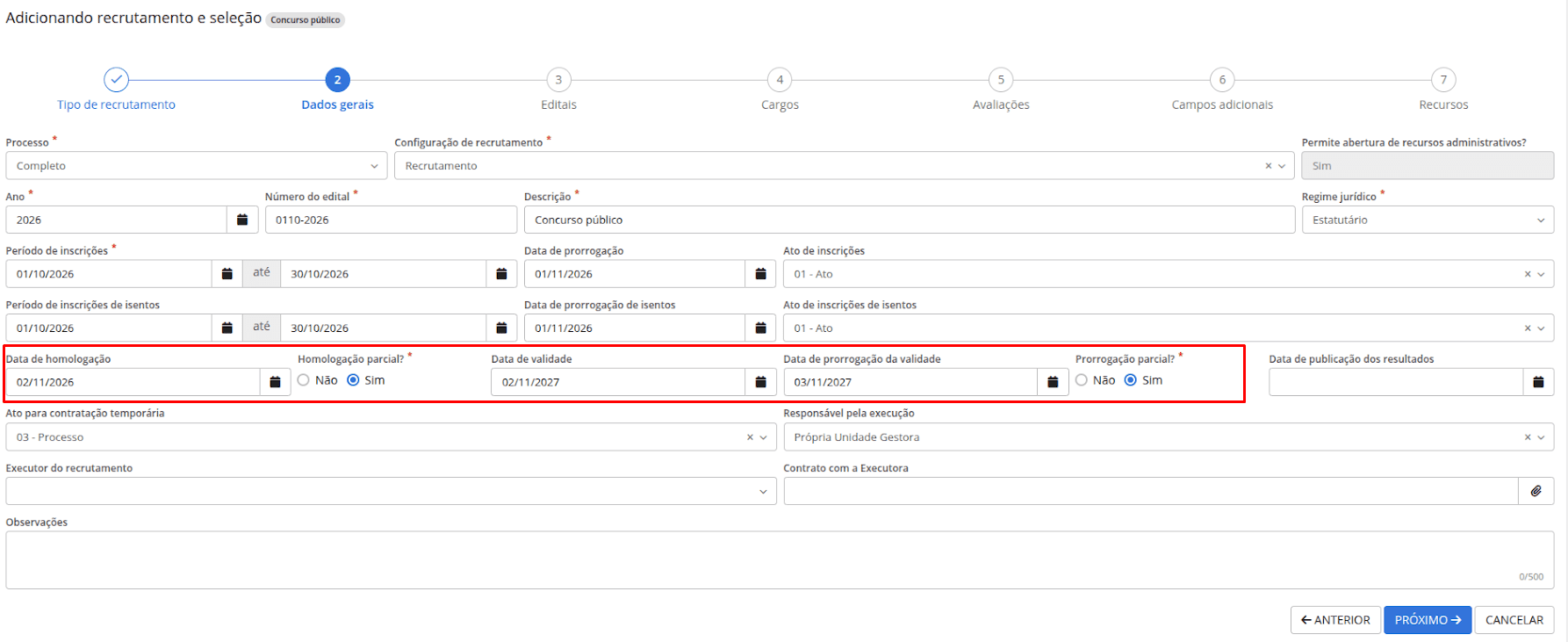Open calendar for Ano field
Screen dimensions: 1568x642
242,220
